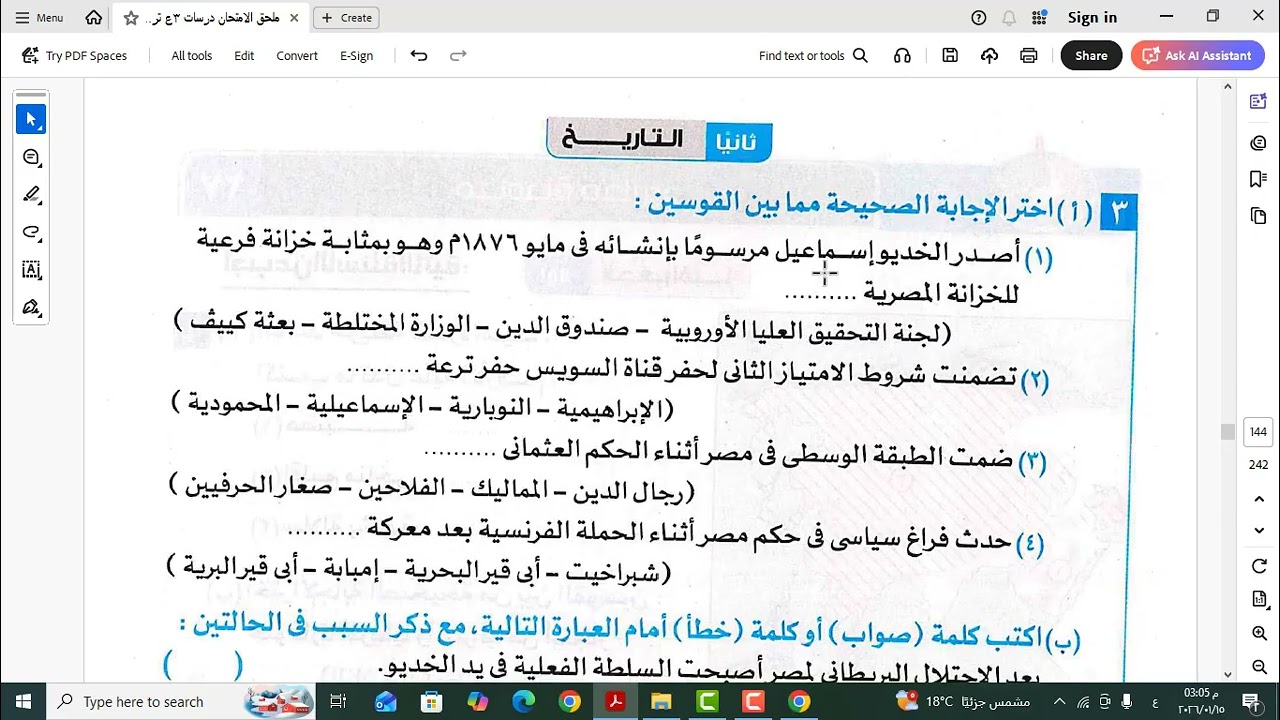Star the open document tab
This screenshot has width=1280, height=720.
pyautogui.click(x=131, y=18)
